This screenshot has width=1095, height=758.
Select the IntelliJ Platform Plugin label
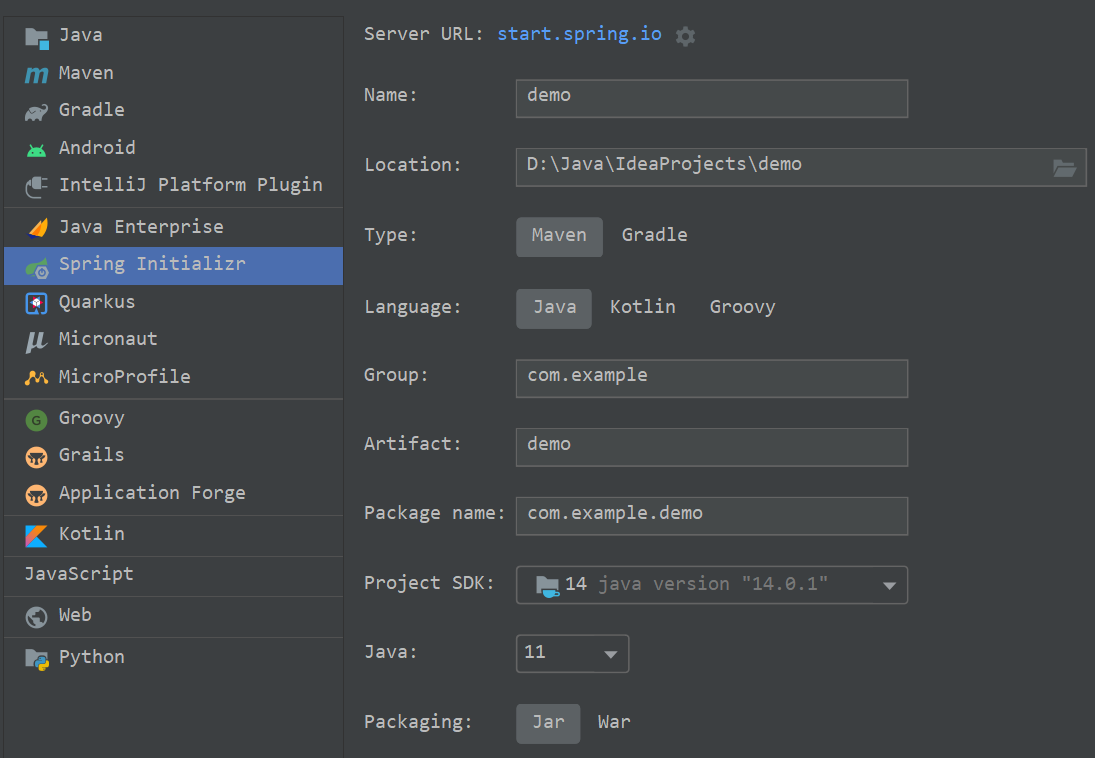coord(191,185)
